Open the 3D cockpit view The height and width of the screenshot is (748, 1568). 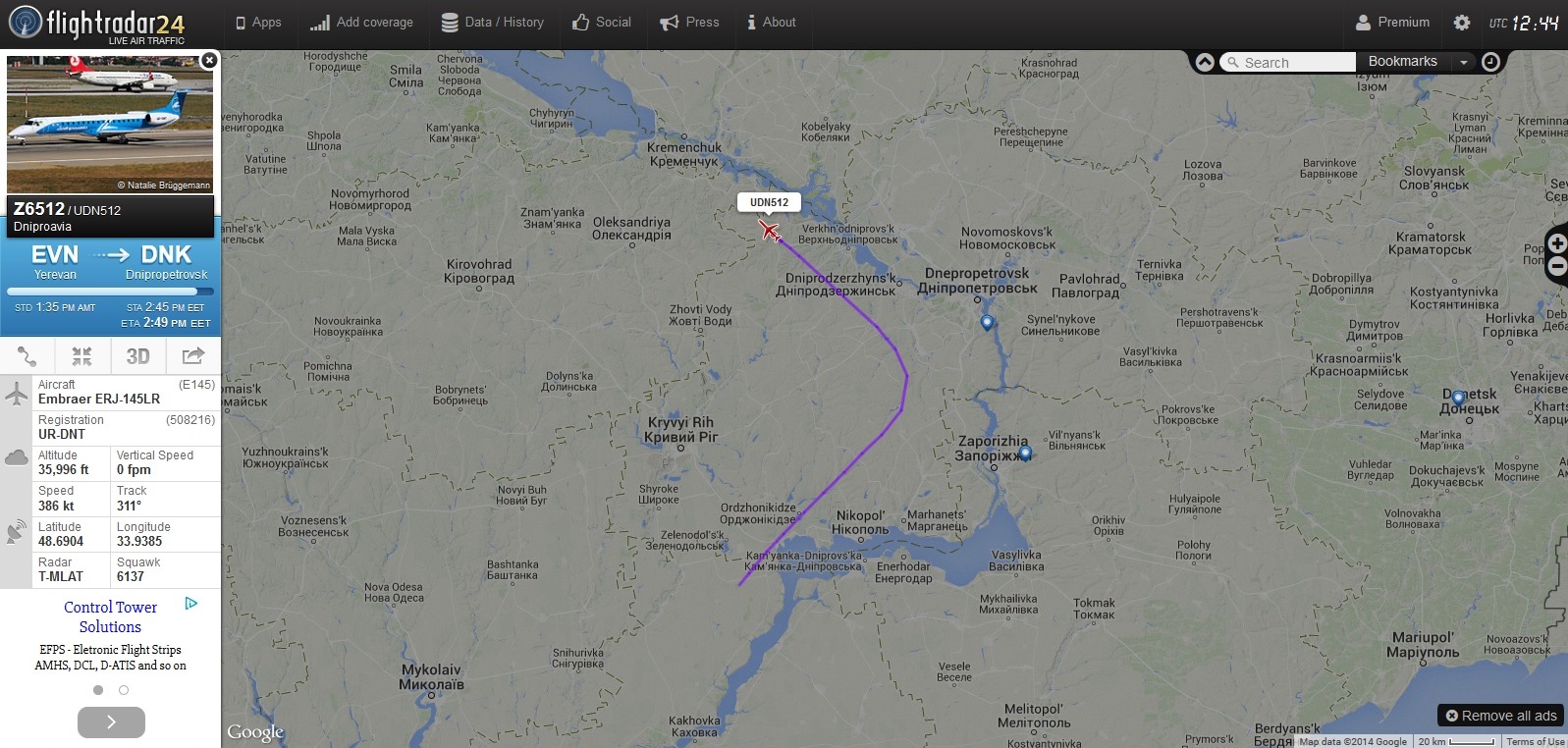pos(137,356)
